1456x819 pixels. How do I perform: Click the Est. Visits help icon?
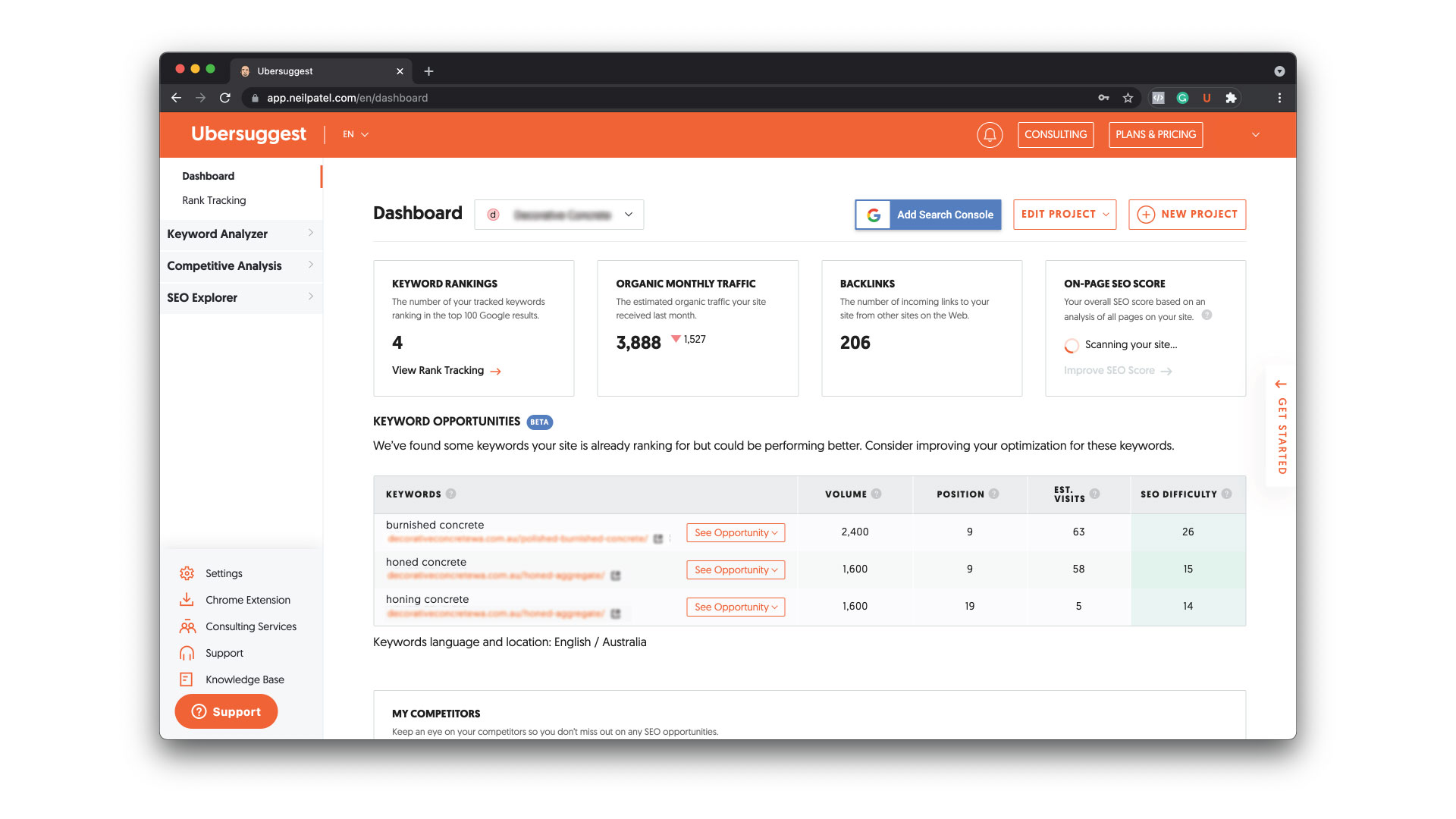pyautogui.click(x=1094, y=494)
